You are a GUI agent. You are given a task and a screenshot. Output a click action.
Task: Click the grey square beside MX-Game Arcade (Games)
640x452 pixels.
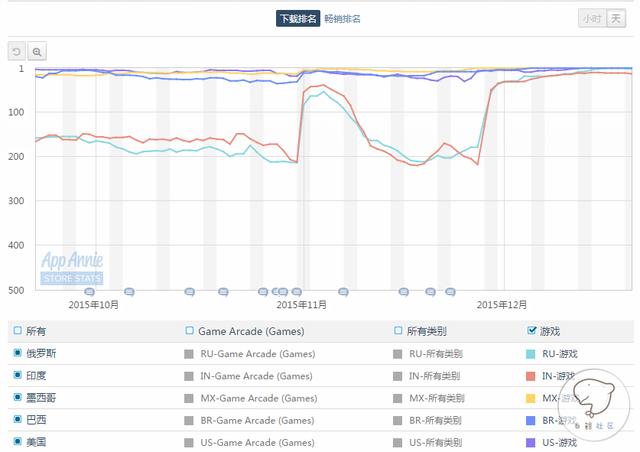(x=189, y=398)
